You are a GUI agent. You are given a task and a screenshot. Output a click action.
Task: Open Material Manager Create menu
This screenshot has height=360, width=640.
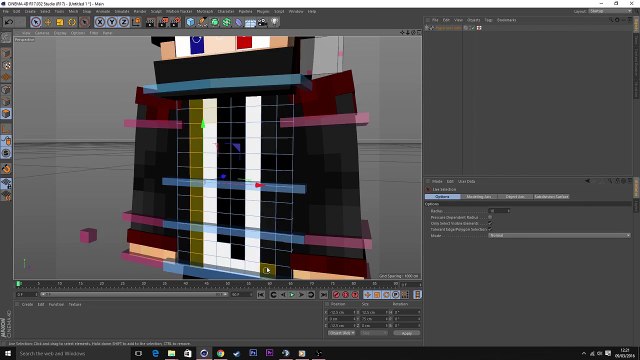point(27,304)
